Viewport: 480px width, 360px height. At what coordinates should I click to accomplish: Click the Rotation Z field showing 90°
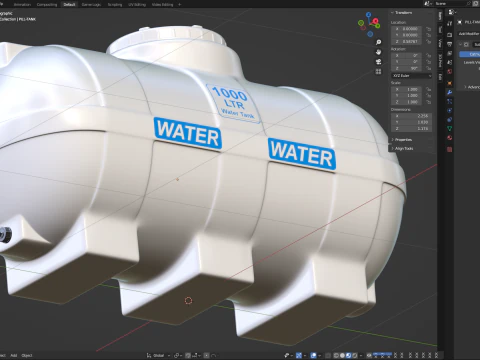pos(407,68)
